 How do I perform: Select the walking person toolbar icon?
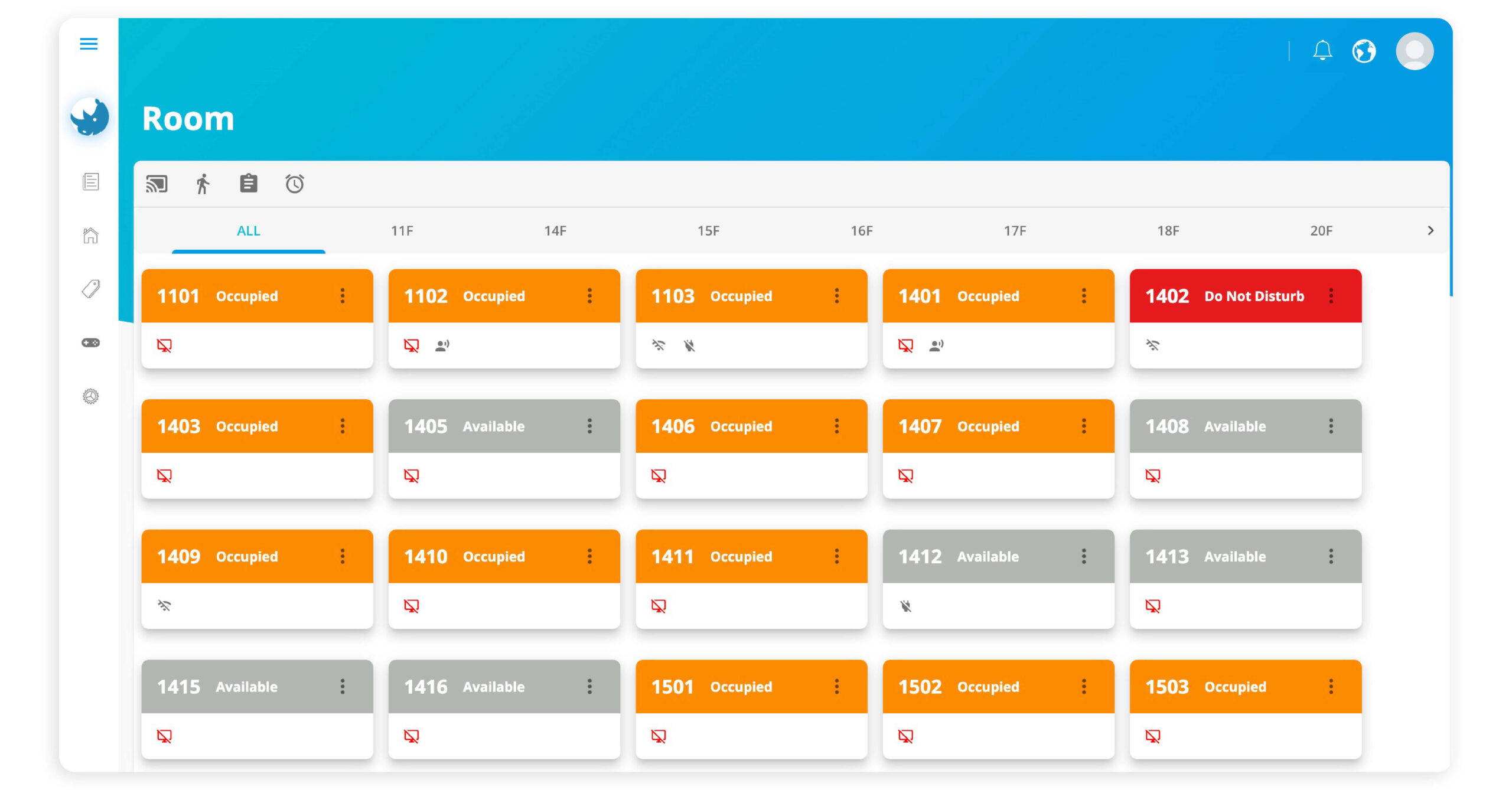203,184
